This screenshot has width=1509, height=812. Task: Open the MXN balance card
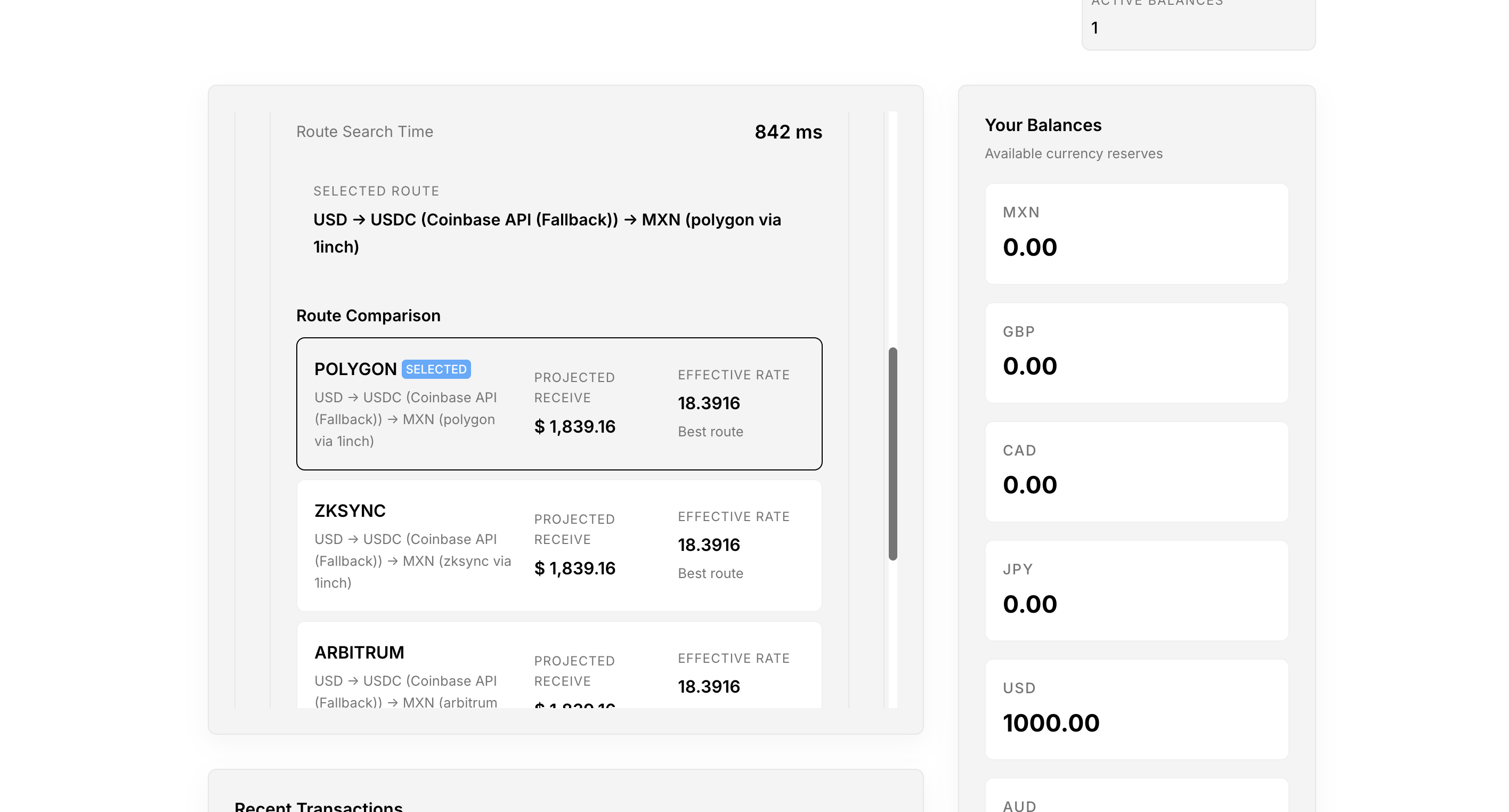1137,233
